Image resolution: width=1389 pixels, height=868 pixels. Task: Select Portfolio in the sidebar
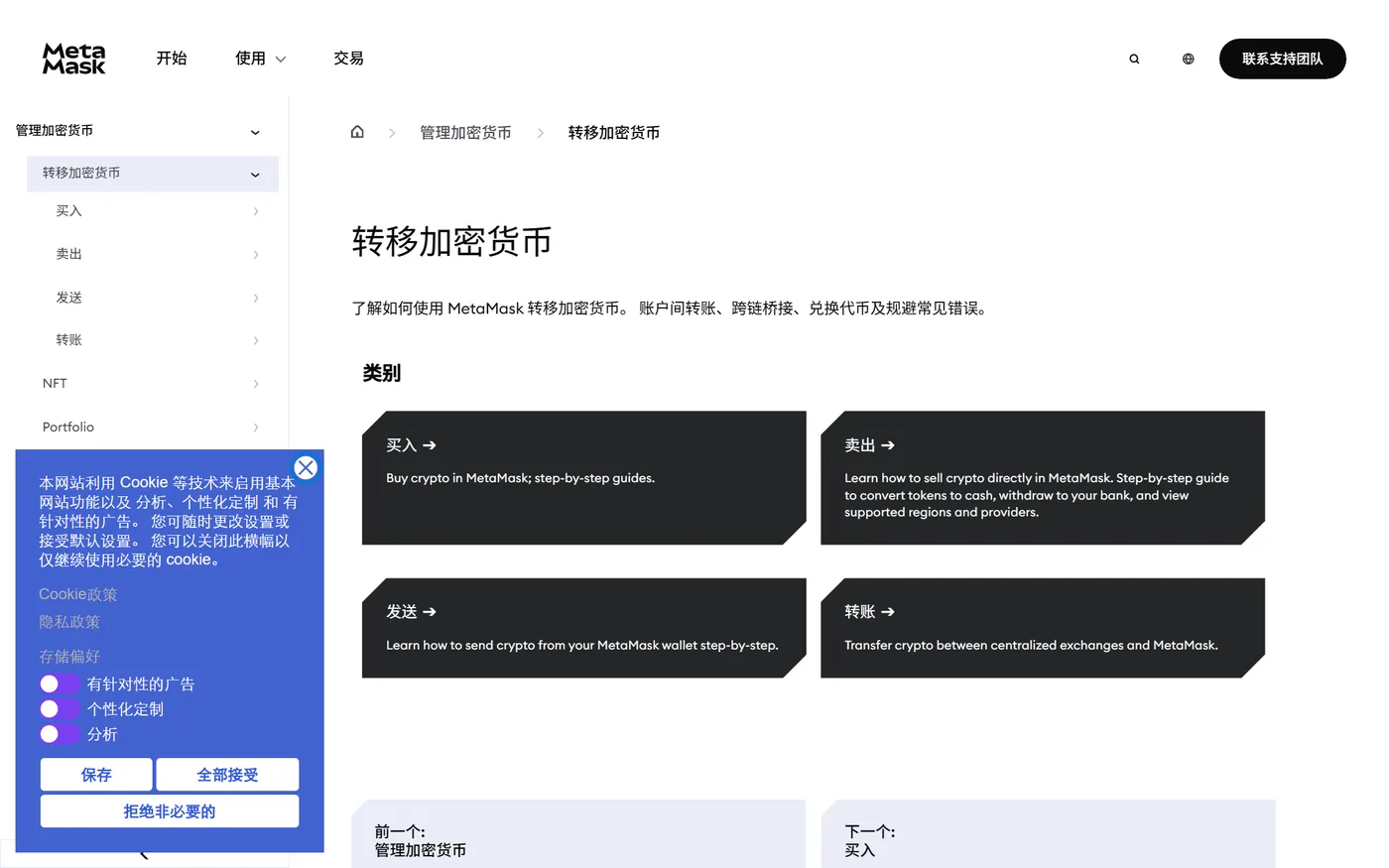[68, 427]
